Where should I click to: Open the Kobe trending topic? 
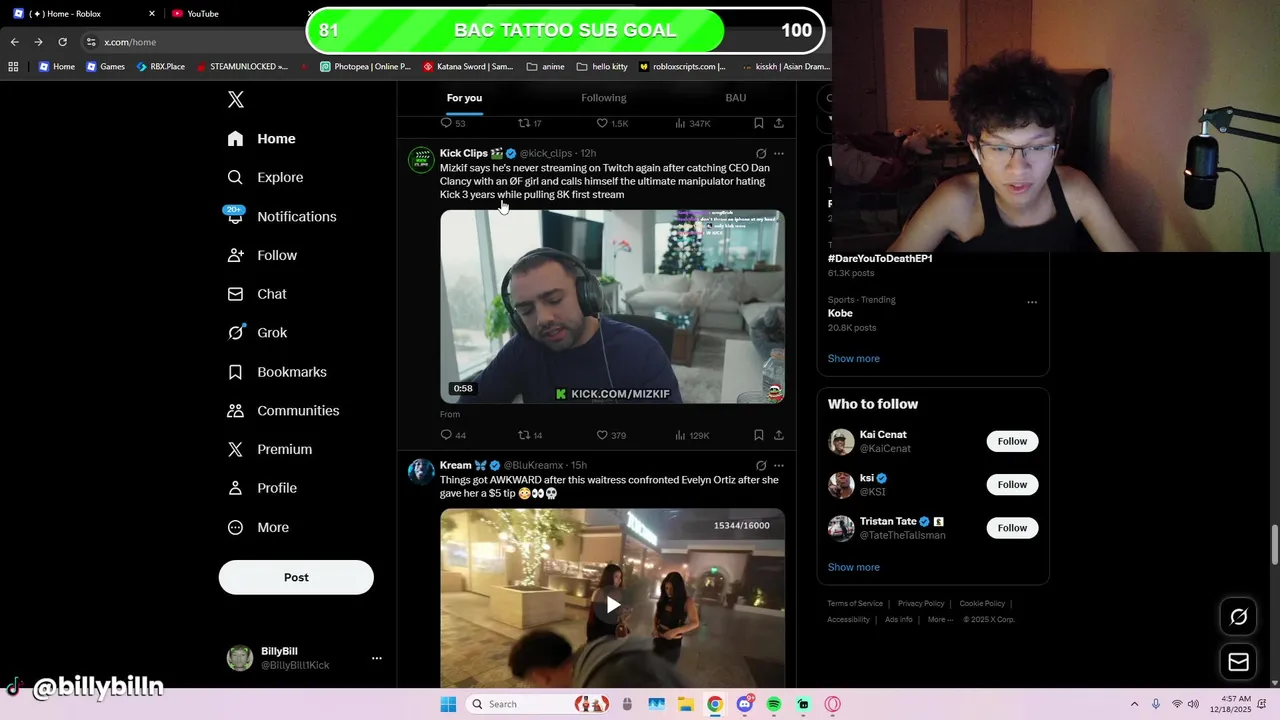[840, 313]
